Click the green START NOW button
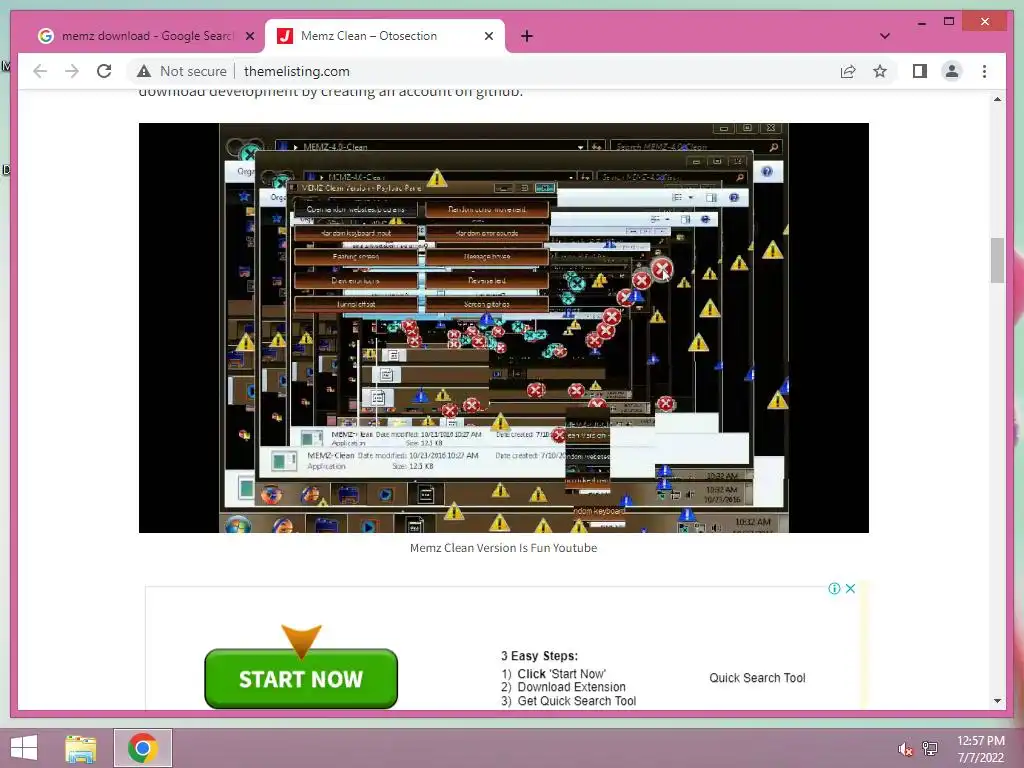The width and height of the screenshot is (1024, 768). pyautogui.click(x=301, y=679)
